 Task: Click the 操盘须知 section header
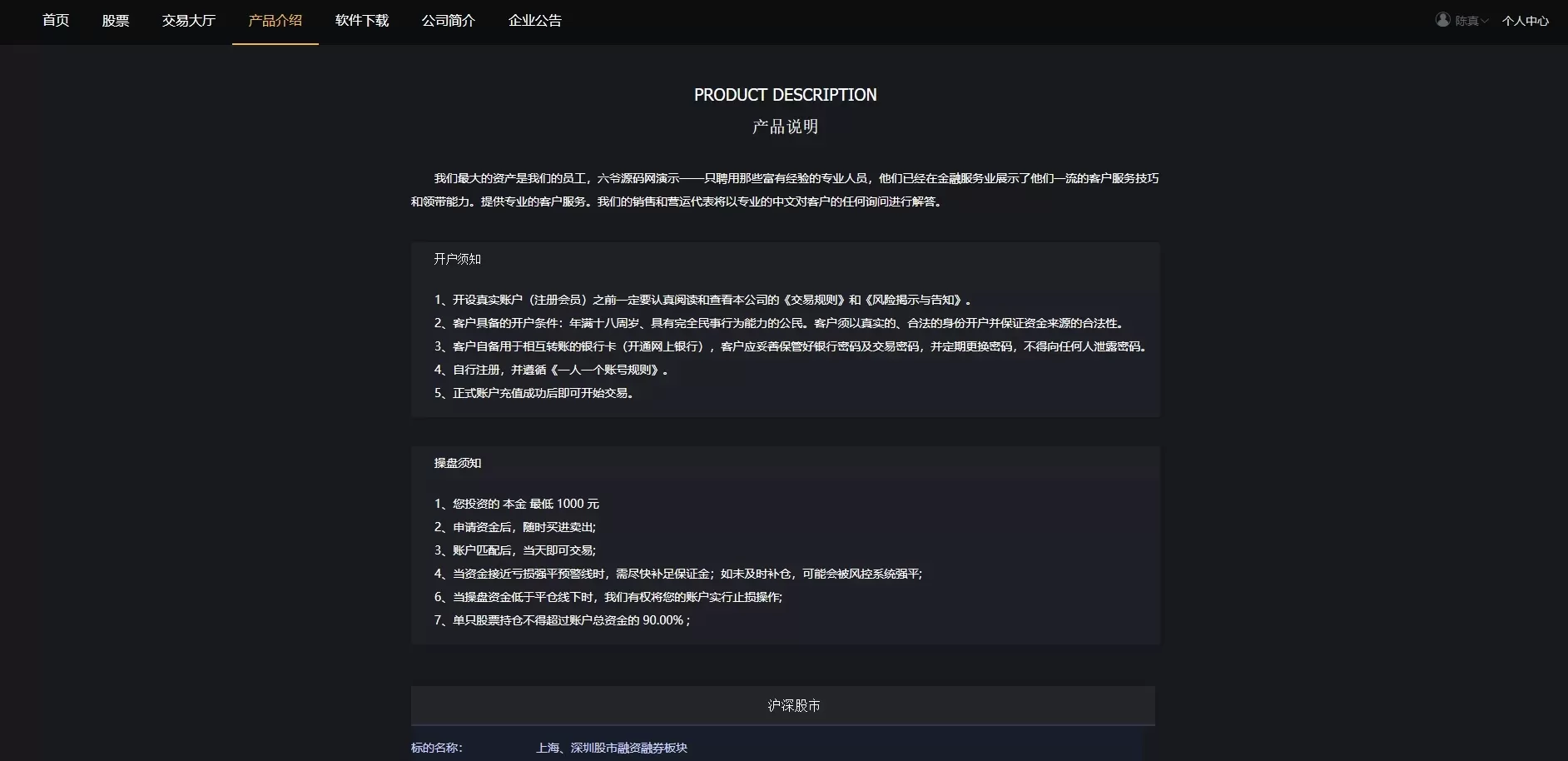point(457,463)
